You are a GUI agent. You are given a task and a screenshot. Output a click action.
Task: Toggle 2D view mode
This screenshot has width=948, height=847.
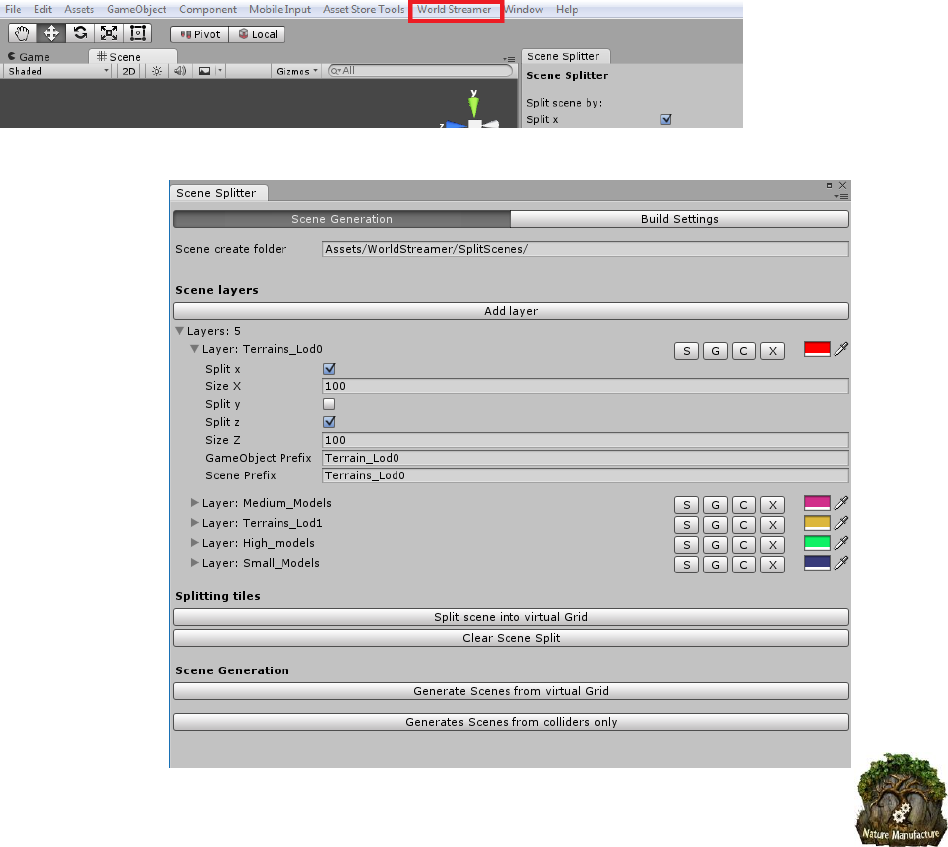[x=129, y=71]
